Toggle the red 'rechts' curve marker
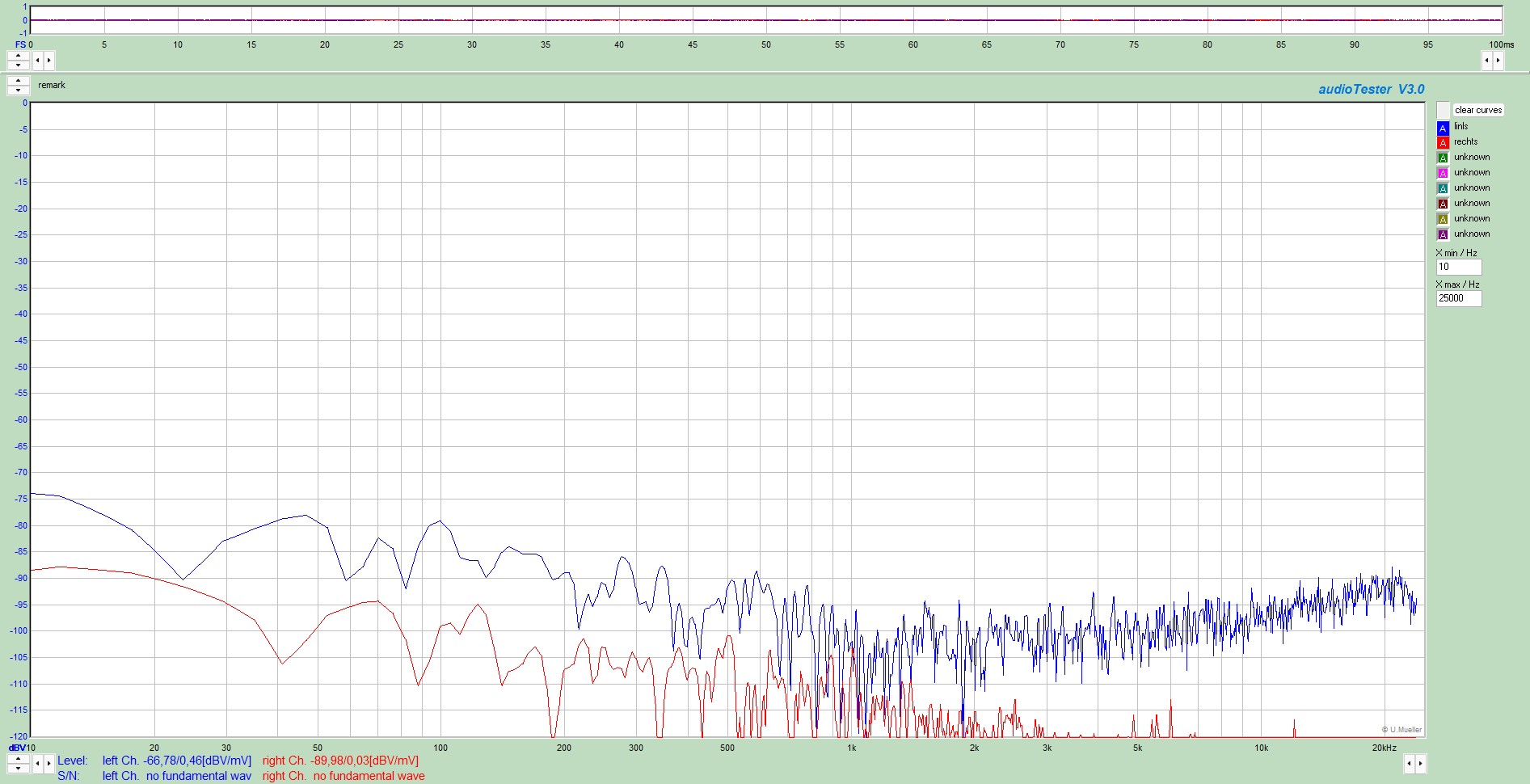1530x784 pixels. 1443,143
